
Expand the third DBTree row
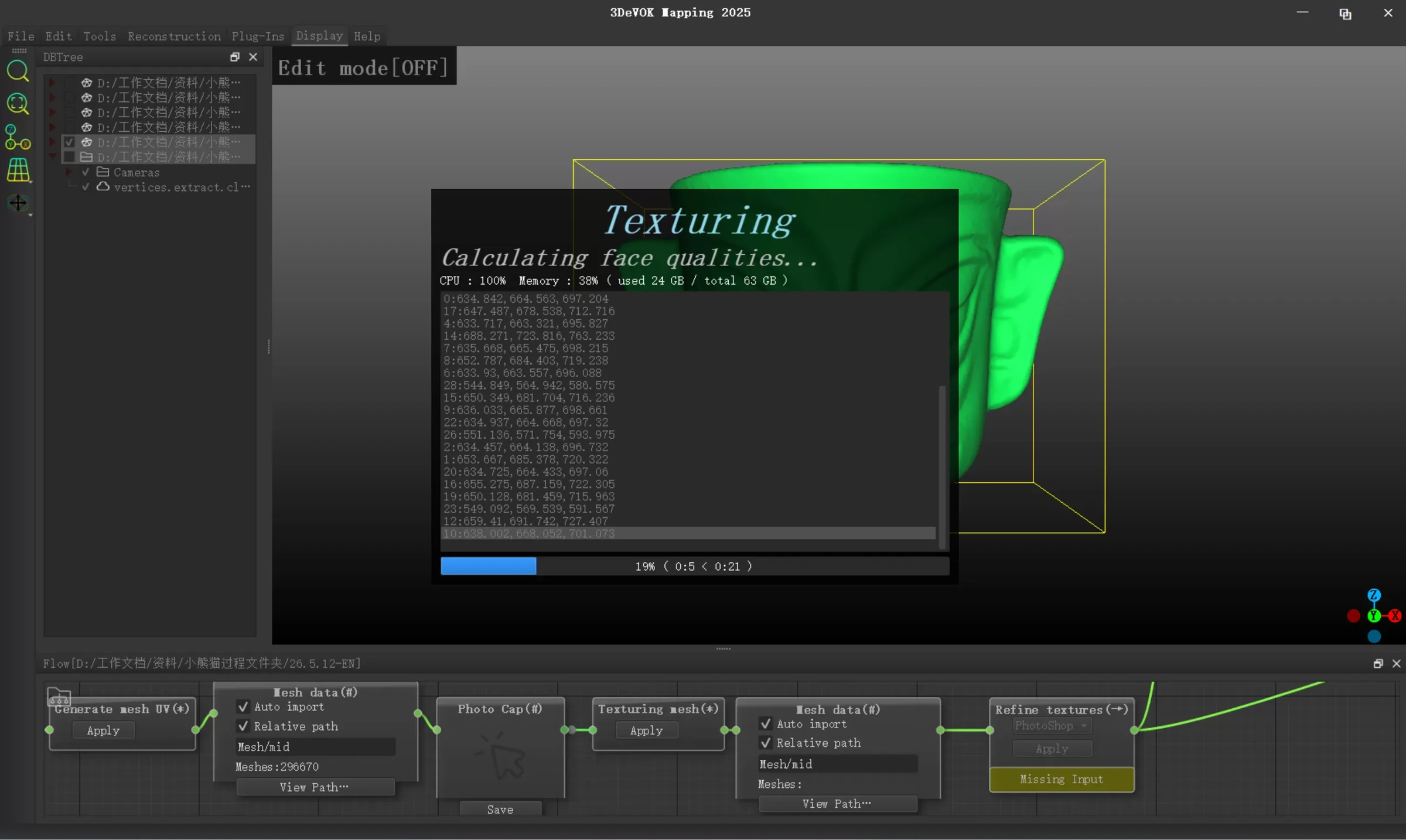(52, 112)
